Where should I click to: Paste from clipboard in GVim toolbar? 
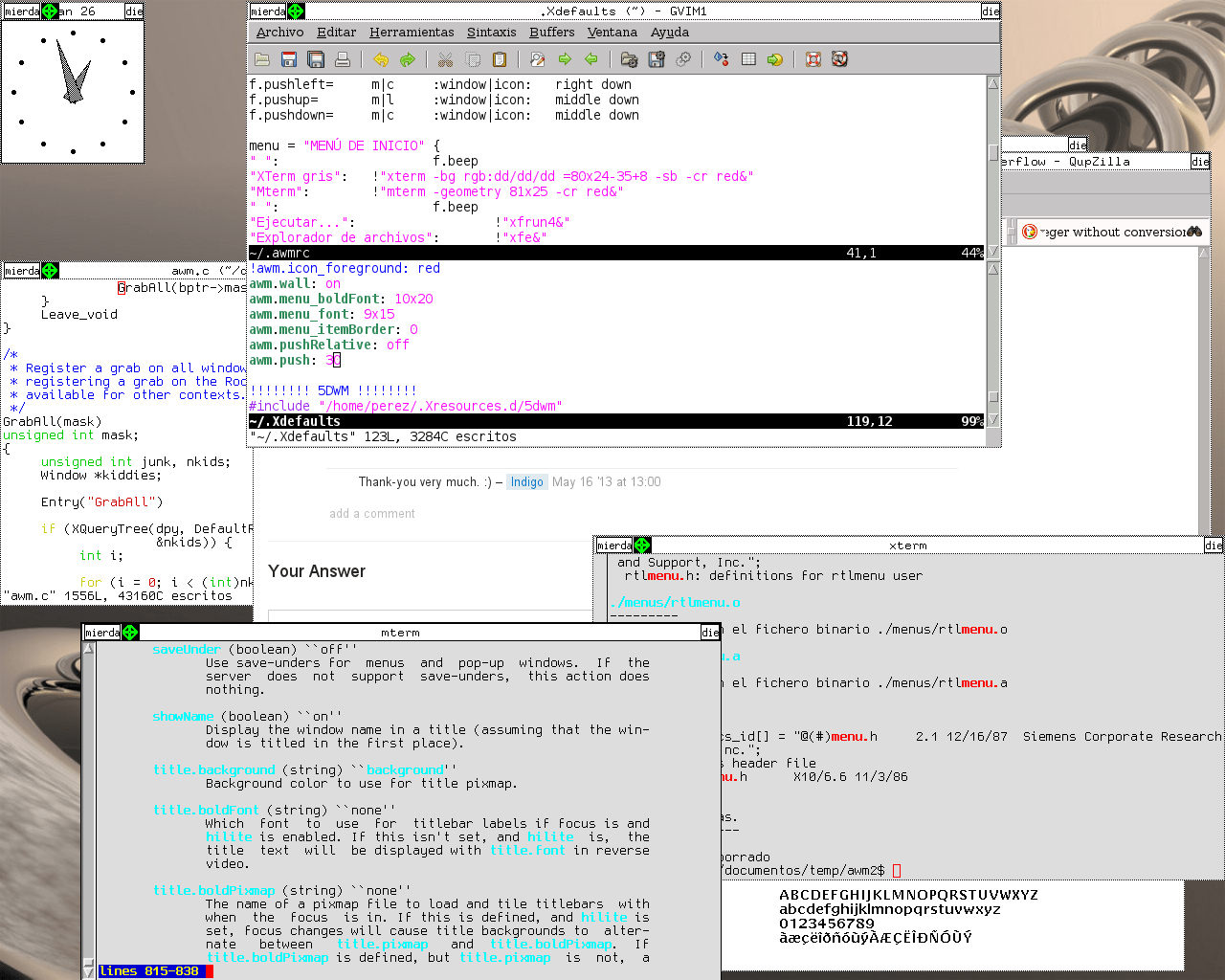coord(499,59)
